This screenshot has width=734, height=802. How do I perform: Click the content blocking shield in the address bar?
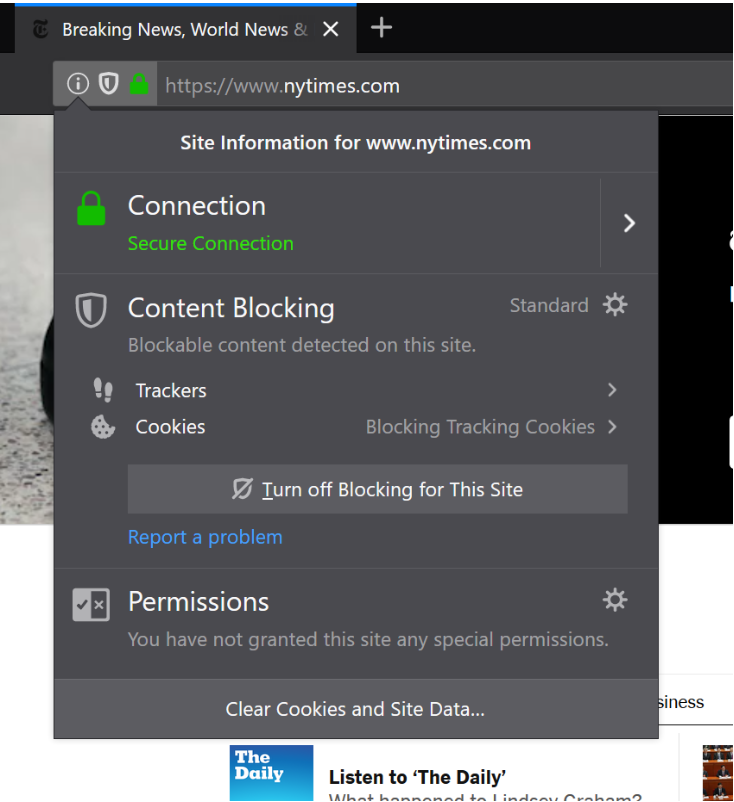pyautogui.click(x=108, y=83)
